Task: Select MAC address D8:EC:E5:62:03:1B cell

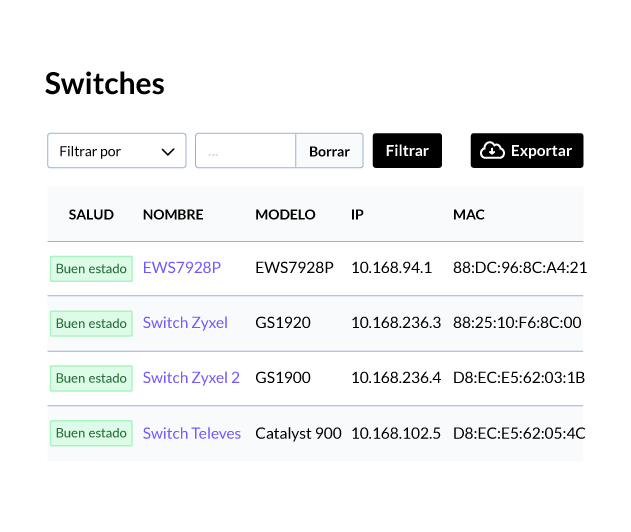Action: click(519, 378)
